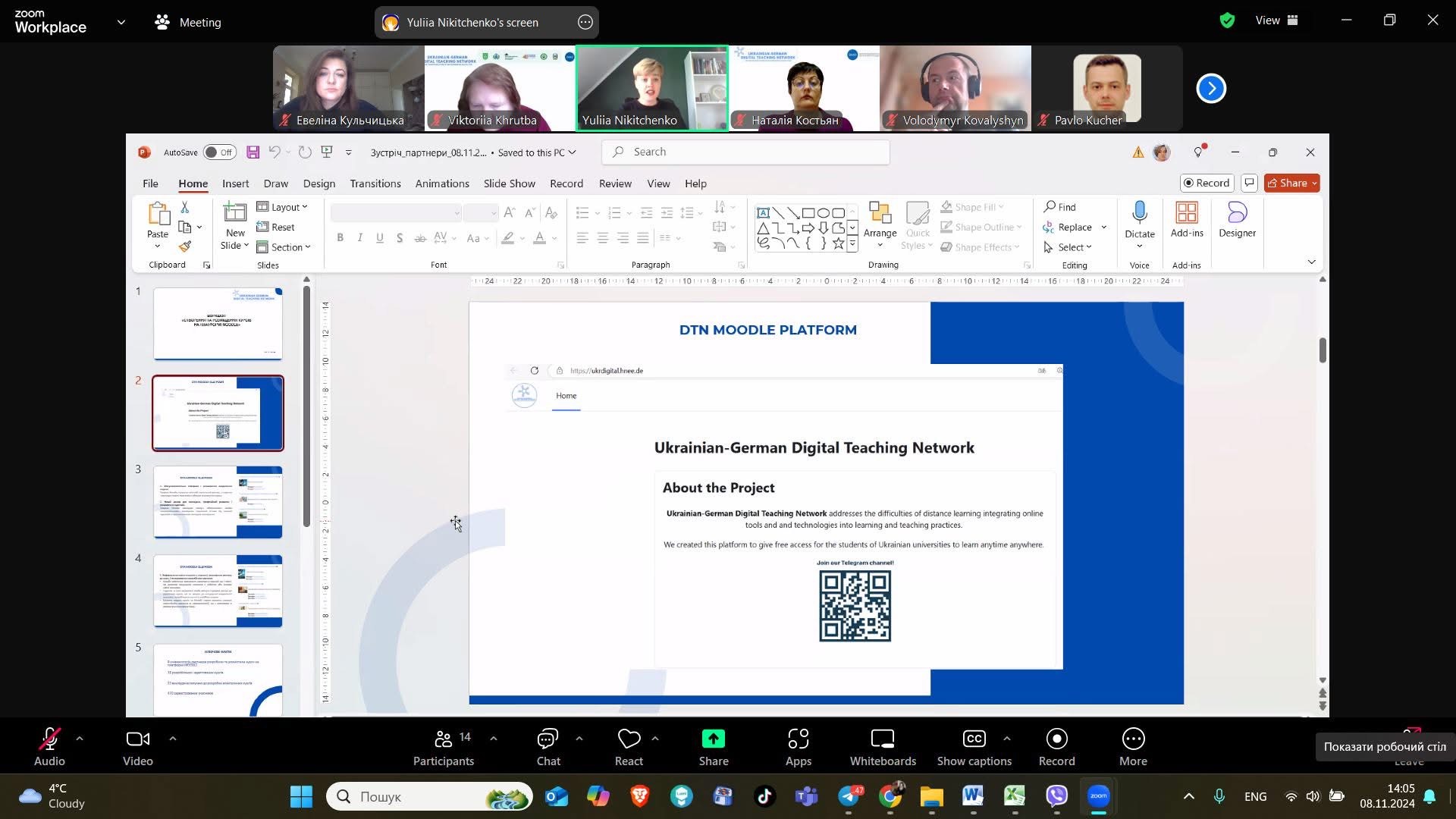Expand video options caret next to Video
This screenshot has width=1456, height=819.
(172, 739)
